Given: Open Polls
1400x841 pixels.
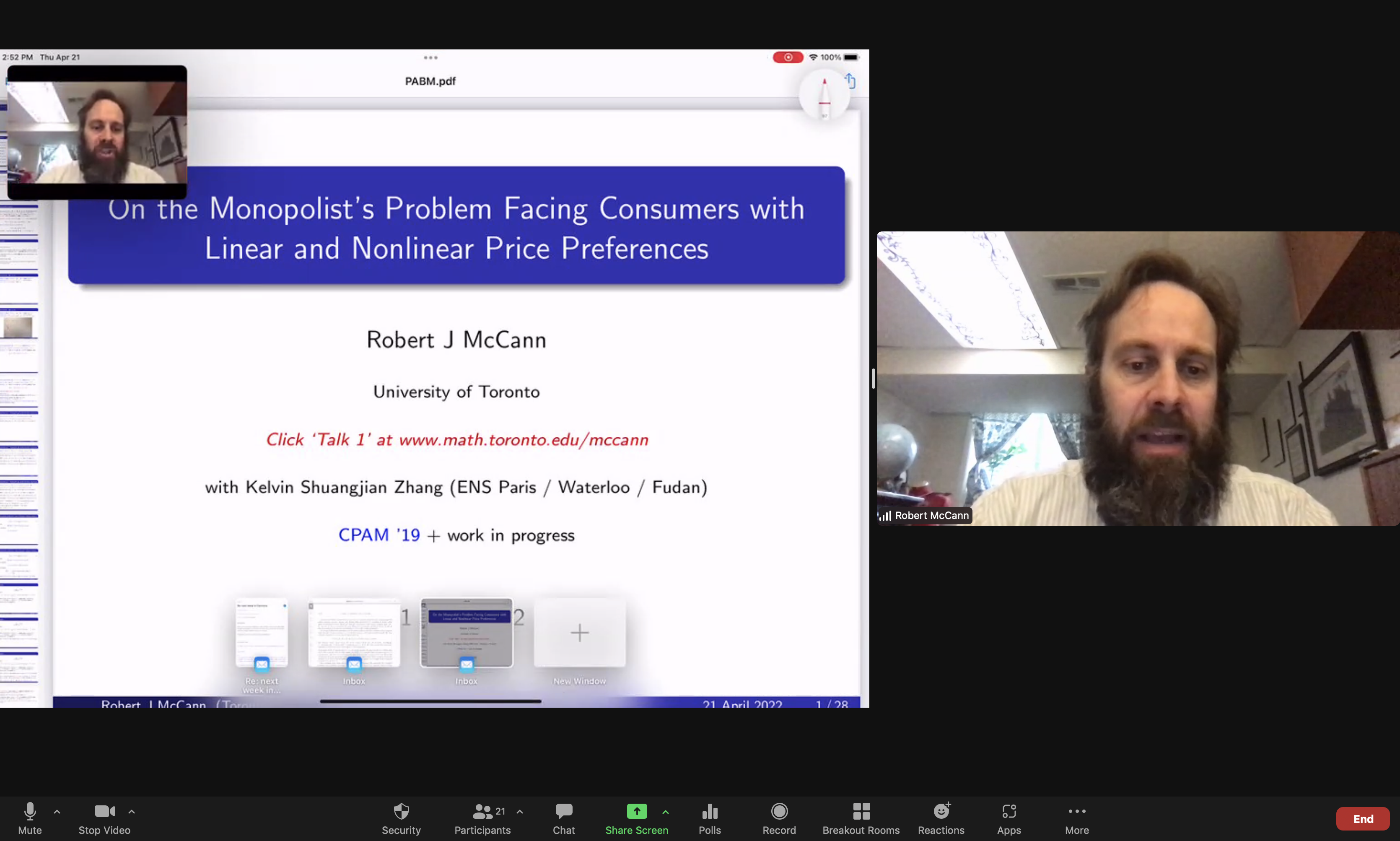Looking at the screenshot, I should click(709, 818).
